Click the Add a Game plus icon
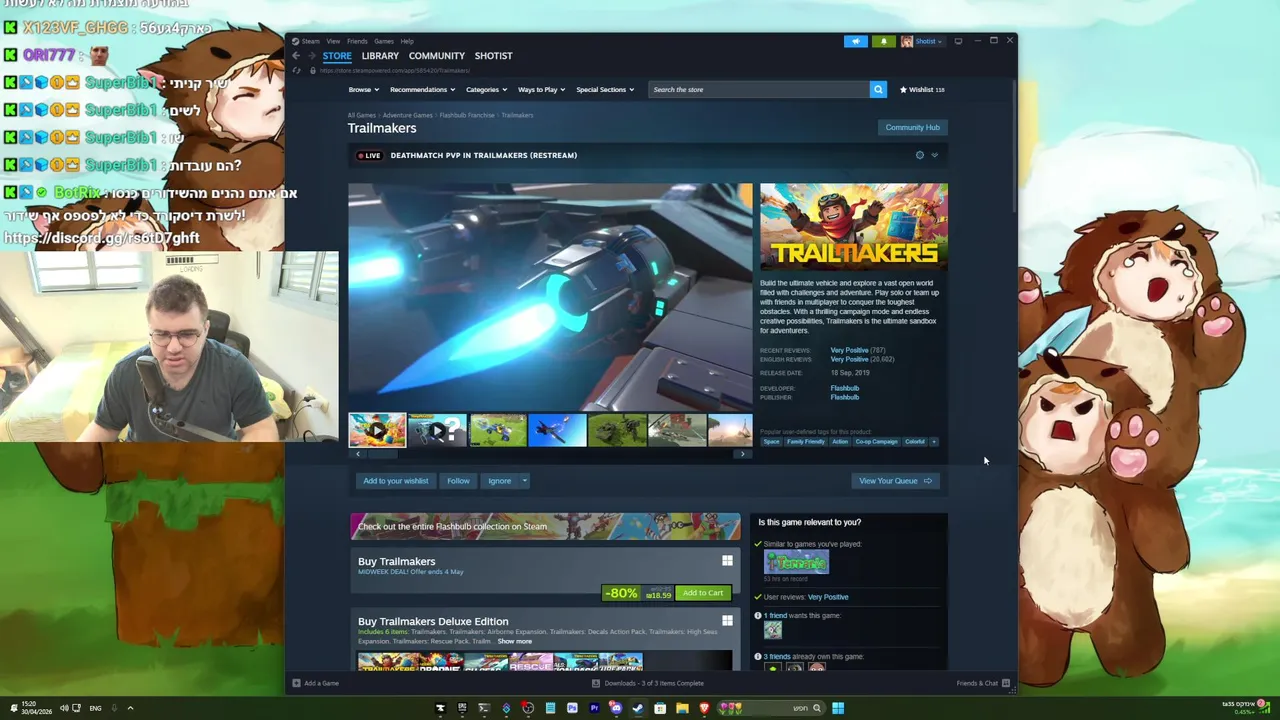The image size is (1280, 720). pyautogui.click(x=296, y=683)
